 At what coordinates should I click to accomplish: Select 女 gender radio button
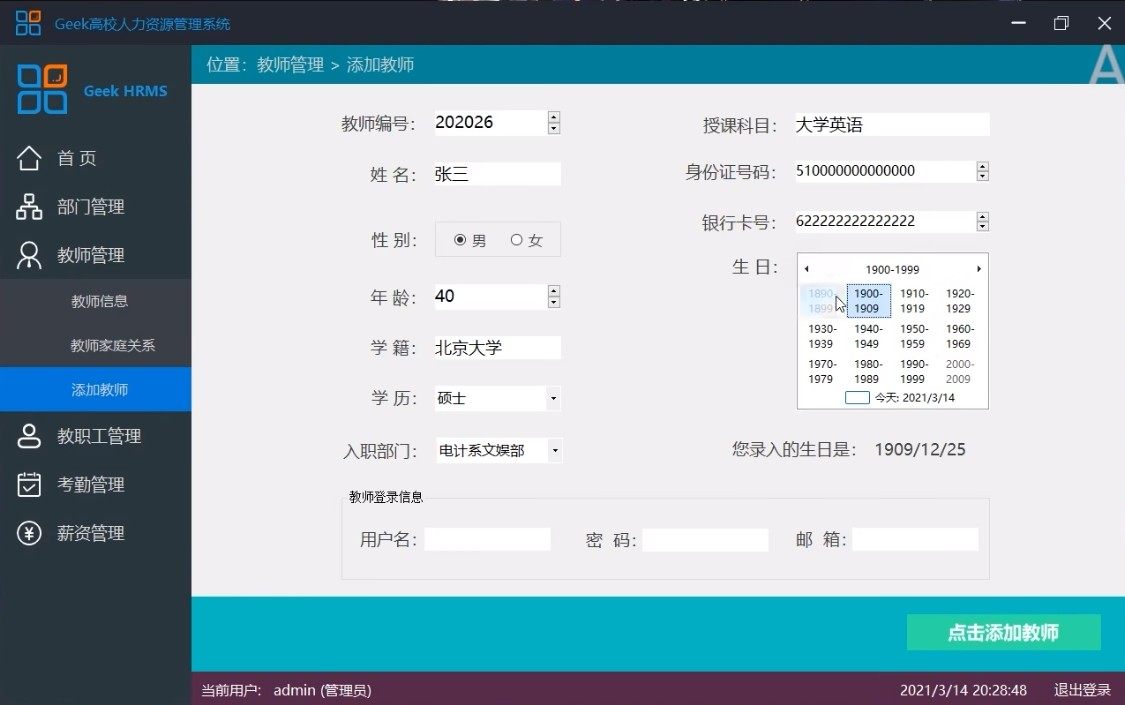point(517,240)
